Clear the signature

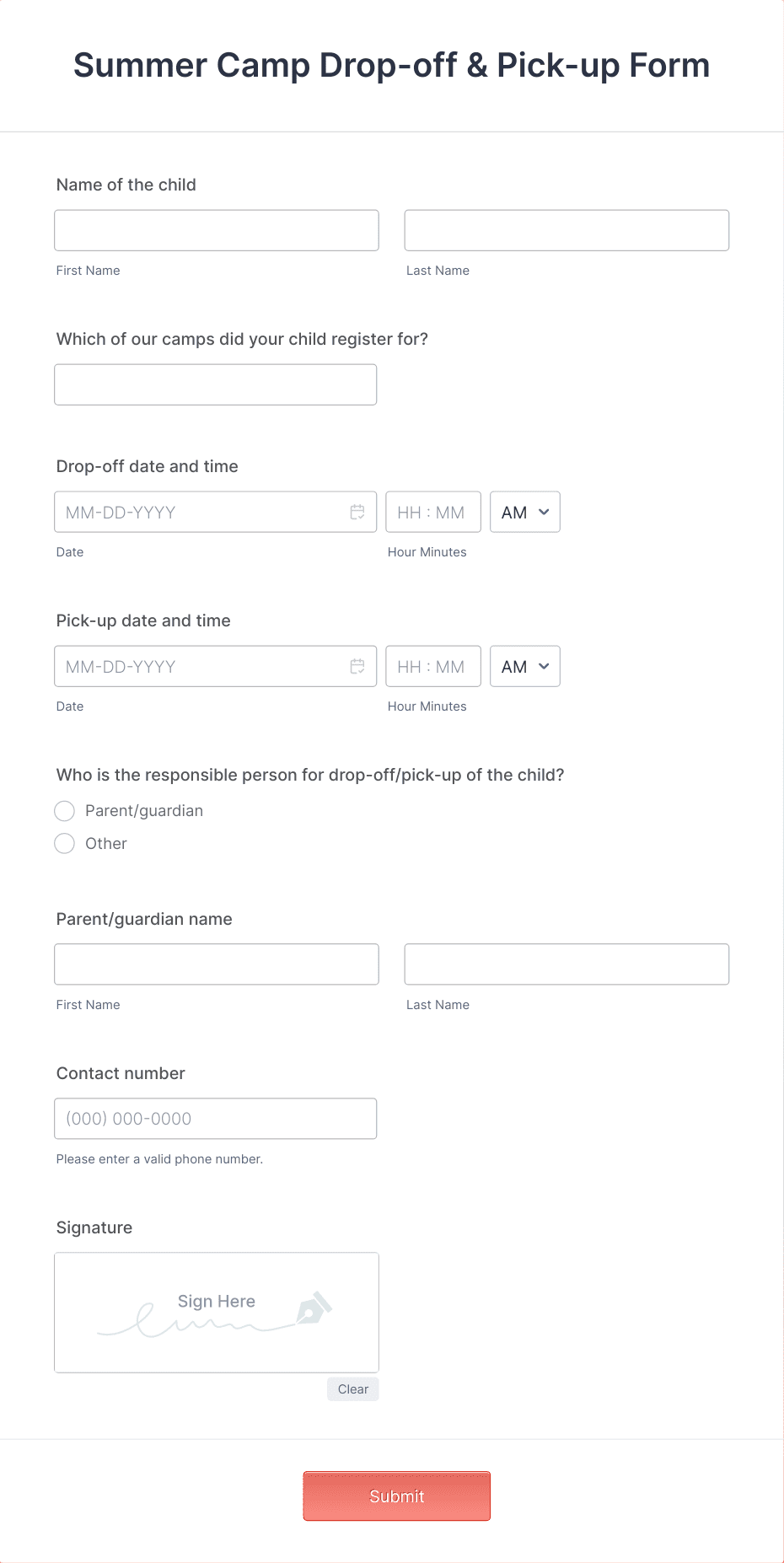[353, 1388]
